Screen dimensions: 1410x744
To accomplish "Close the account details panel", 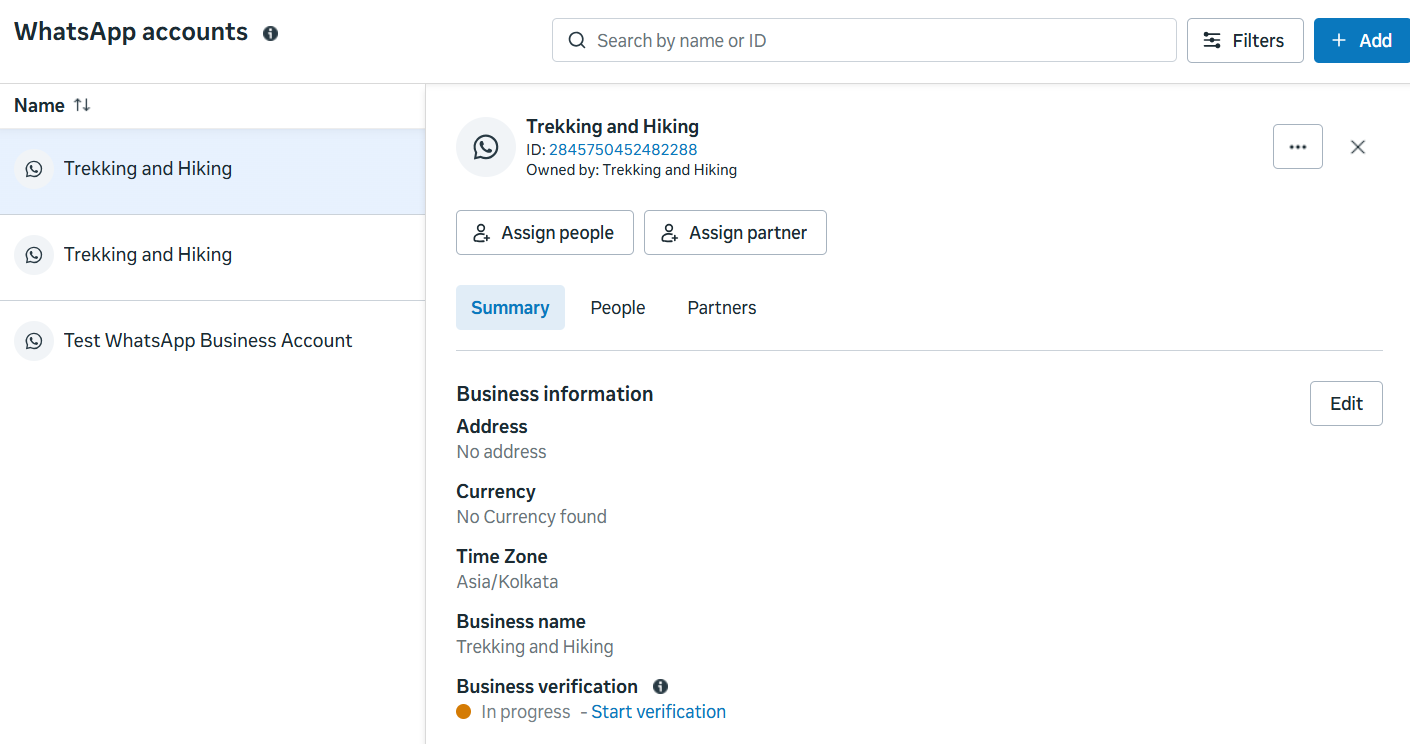I will [1357, 147].
